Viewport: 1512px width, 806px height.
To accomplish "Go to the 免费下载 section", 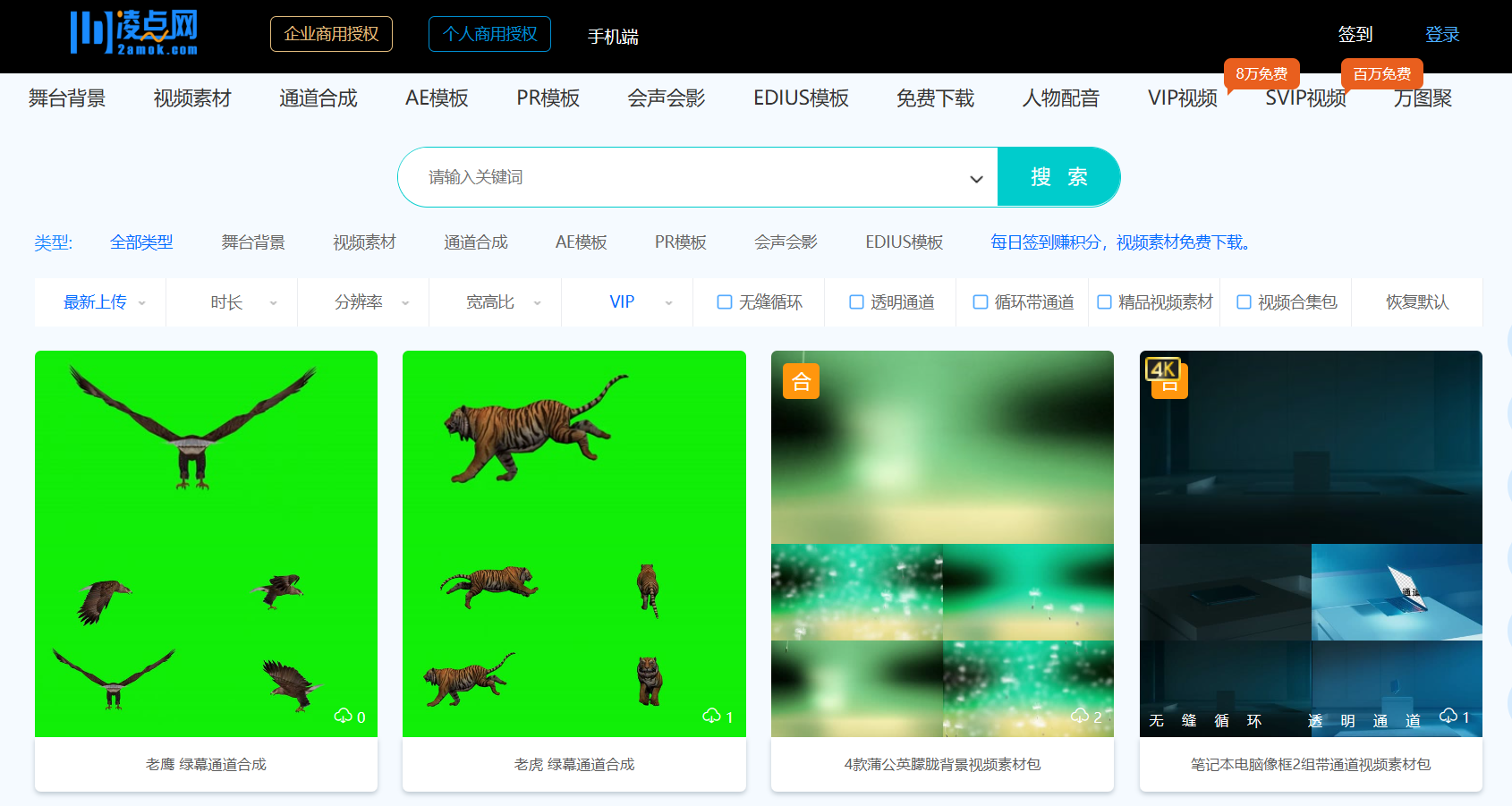I will coord(934,98).
